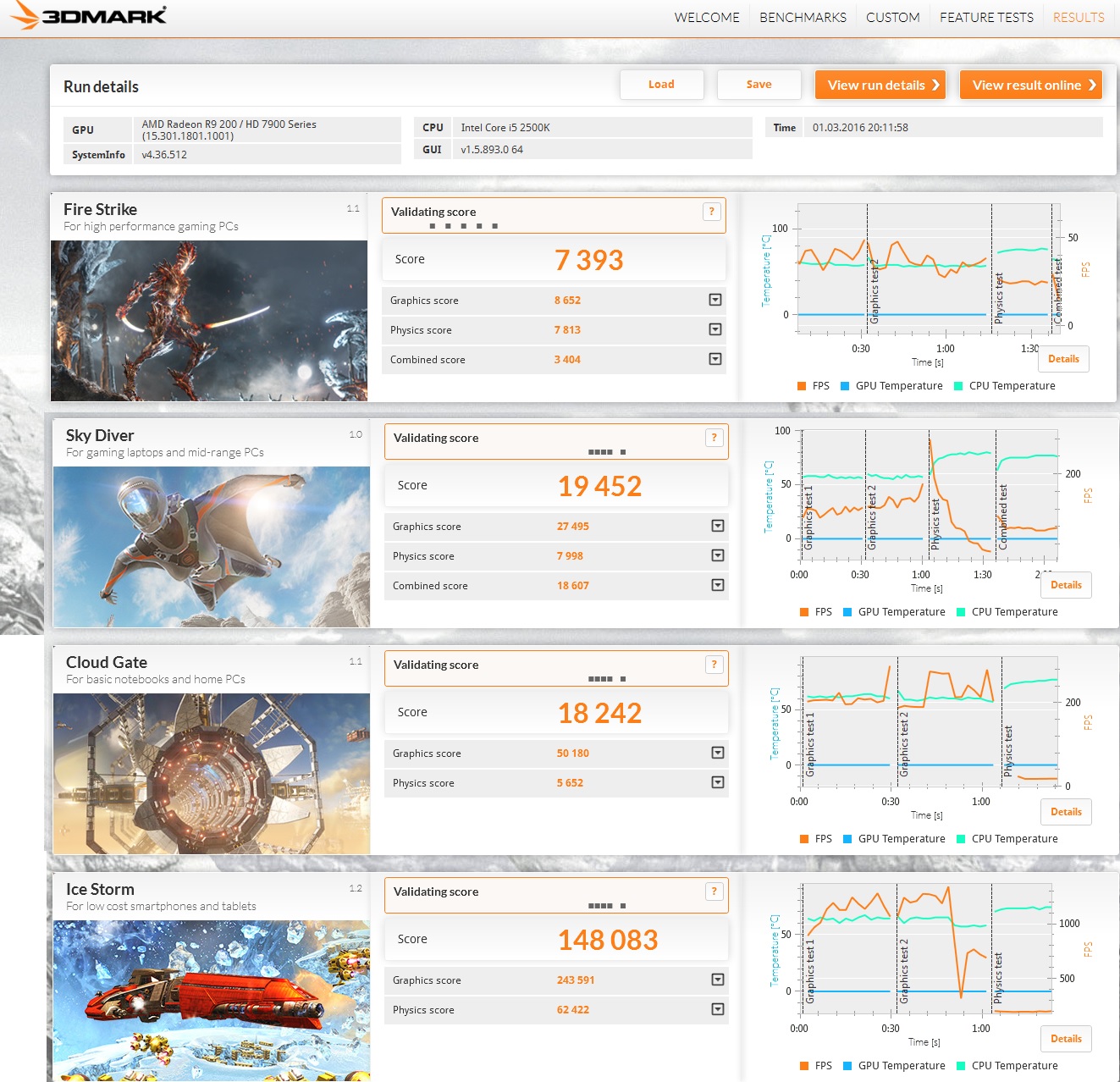The image size is (1120, 1082).
Task: Expand Fire Strike Graphics score details
Action: point(715,300)
